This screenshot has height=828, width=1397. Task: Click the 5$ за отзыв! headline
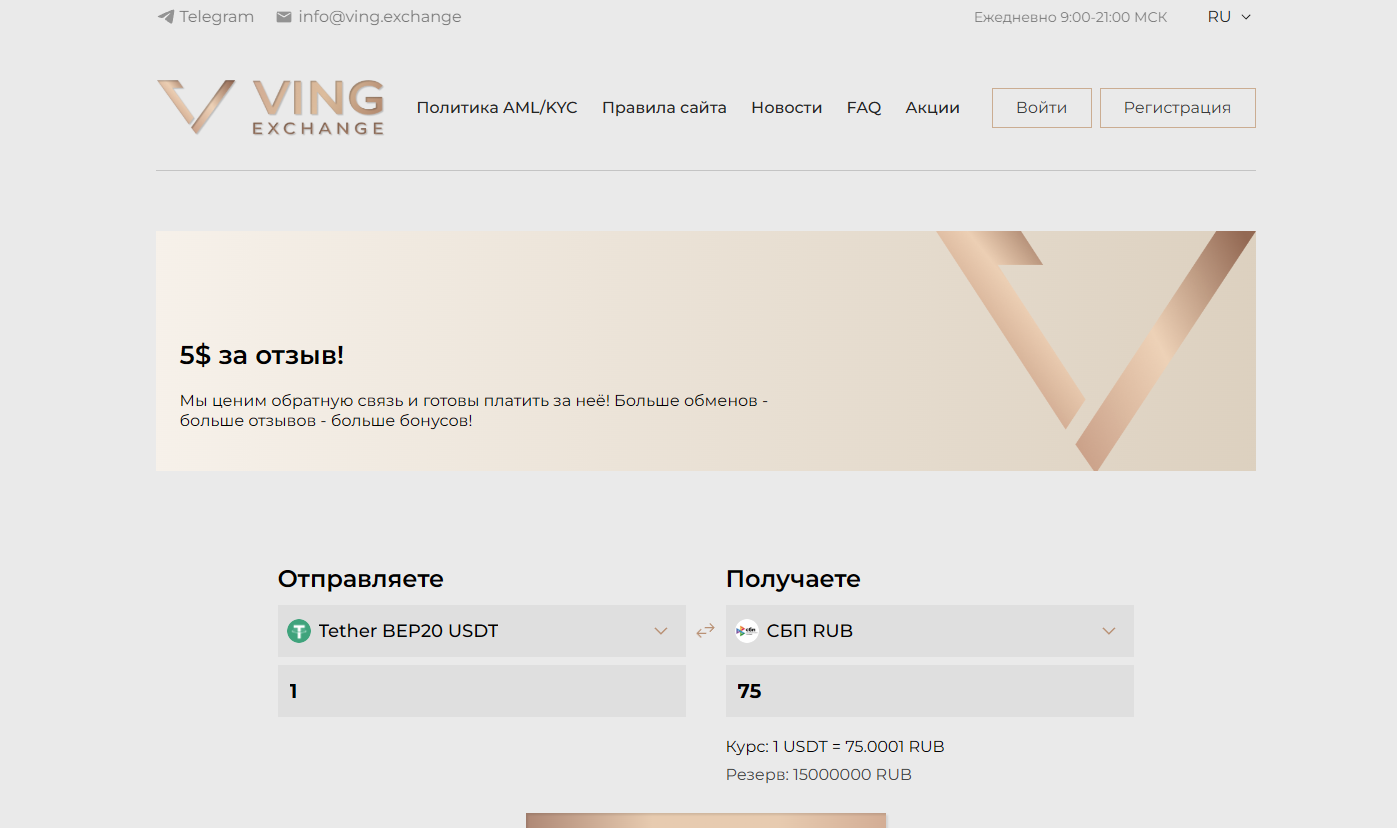262,355
